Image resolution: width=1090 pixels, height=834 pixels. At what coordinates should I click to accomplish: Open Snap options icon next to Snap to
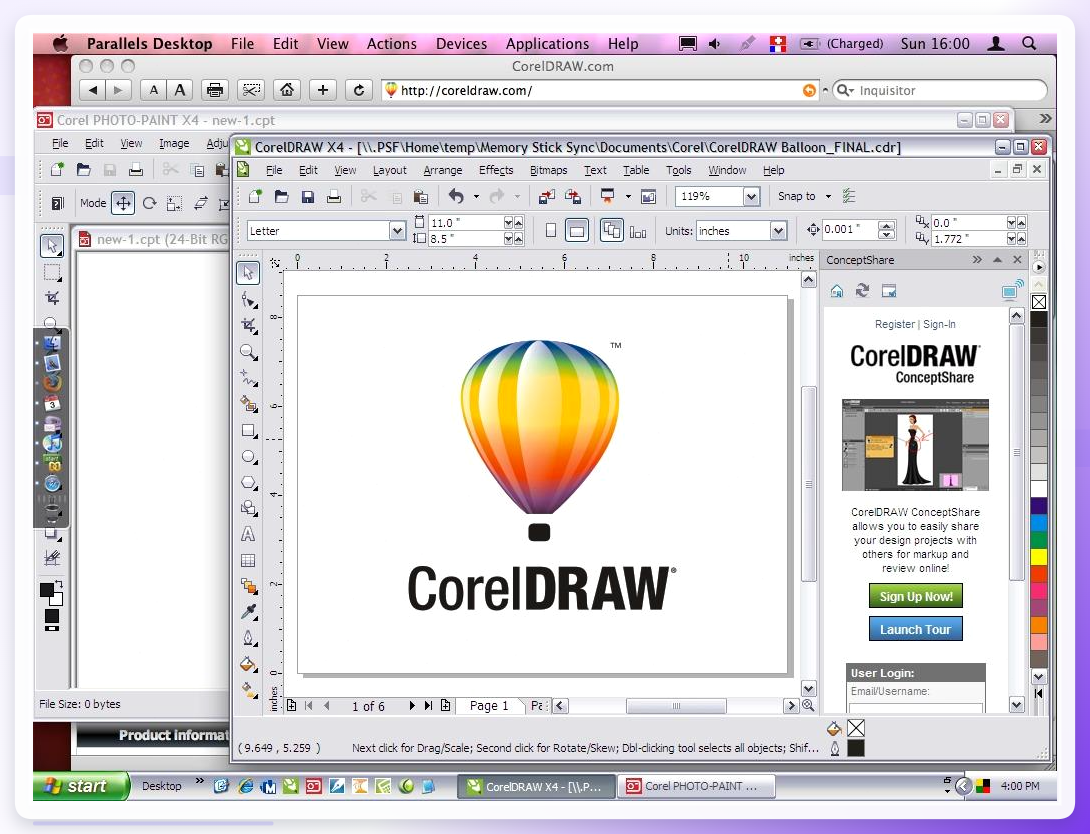(x=849, y=197)
